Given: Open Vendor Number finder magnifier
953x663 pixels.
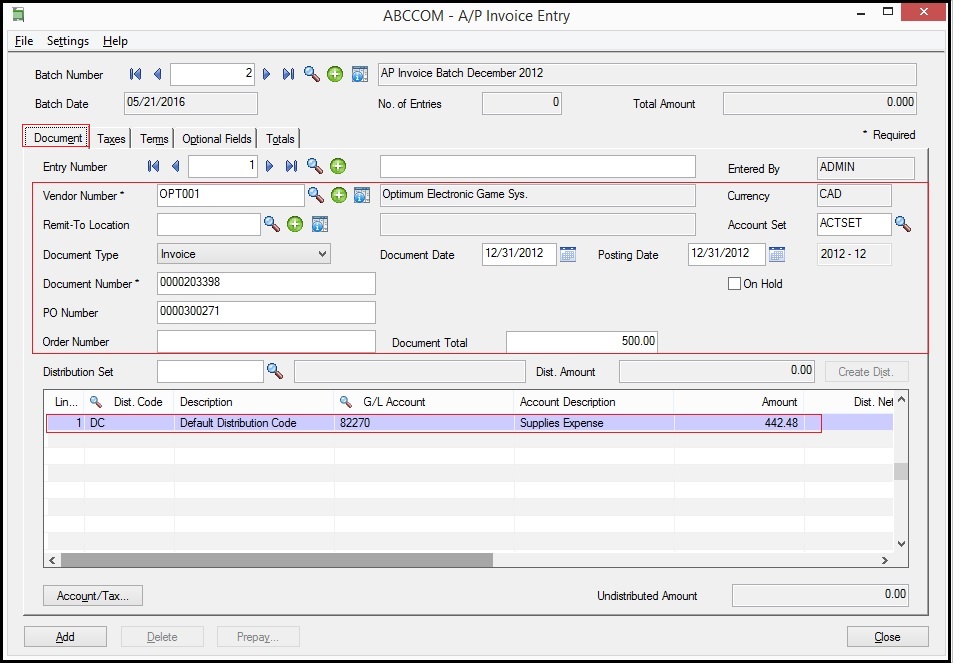Looking at the screenshot, I should coord(315,194).
